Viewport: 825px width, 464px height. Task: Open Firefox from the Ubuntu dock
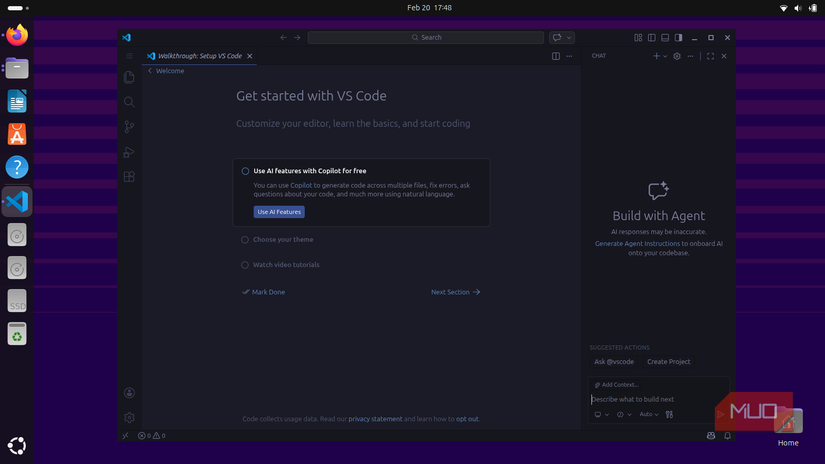coord(17,35)
